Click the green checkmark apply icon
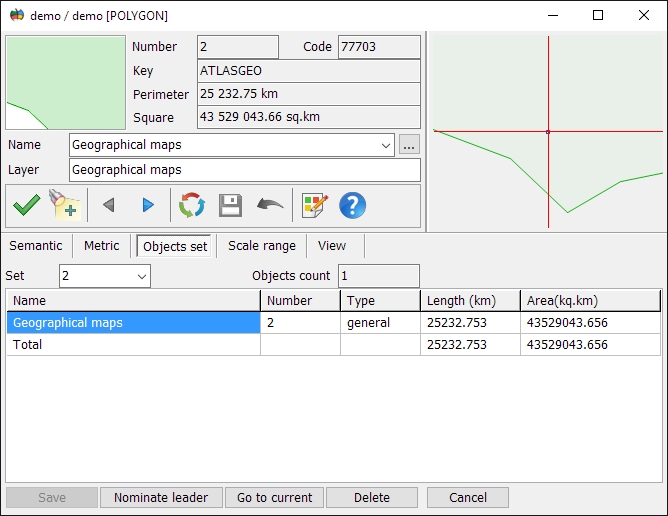 (26, 205)
